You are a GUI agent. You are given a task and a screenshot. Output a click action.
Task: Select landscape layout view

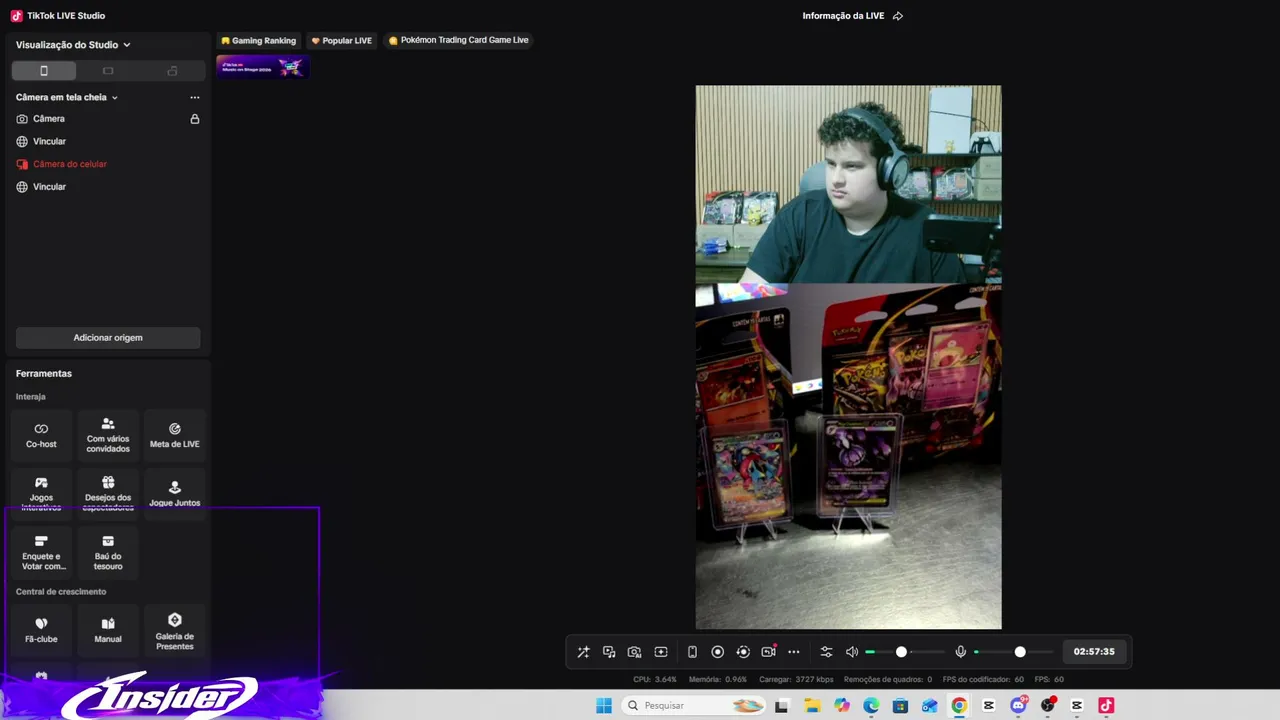(x=108, y=71)
